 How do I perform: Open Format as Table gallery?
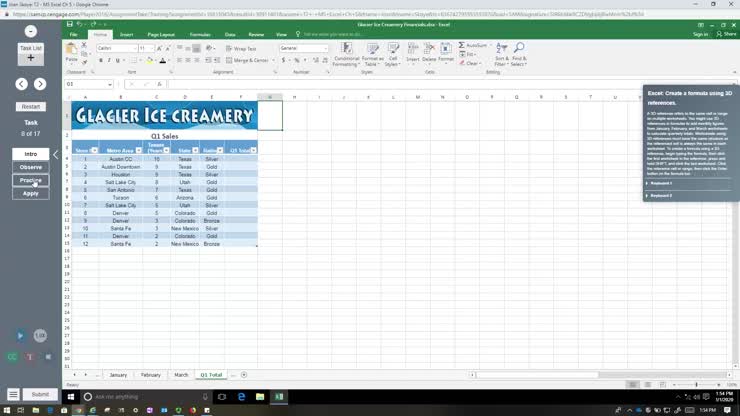click(372, 54)
